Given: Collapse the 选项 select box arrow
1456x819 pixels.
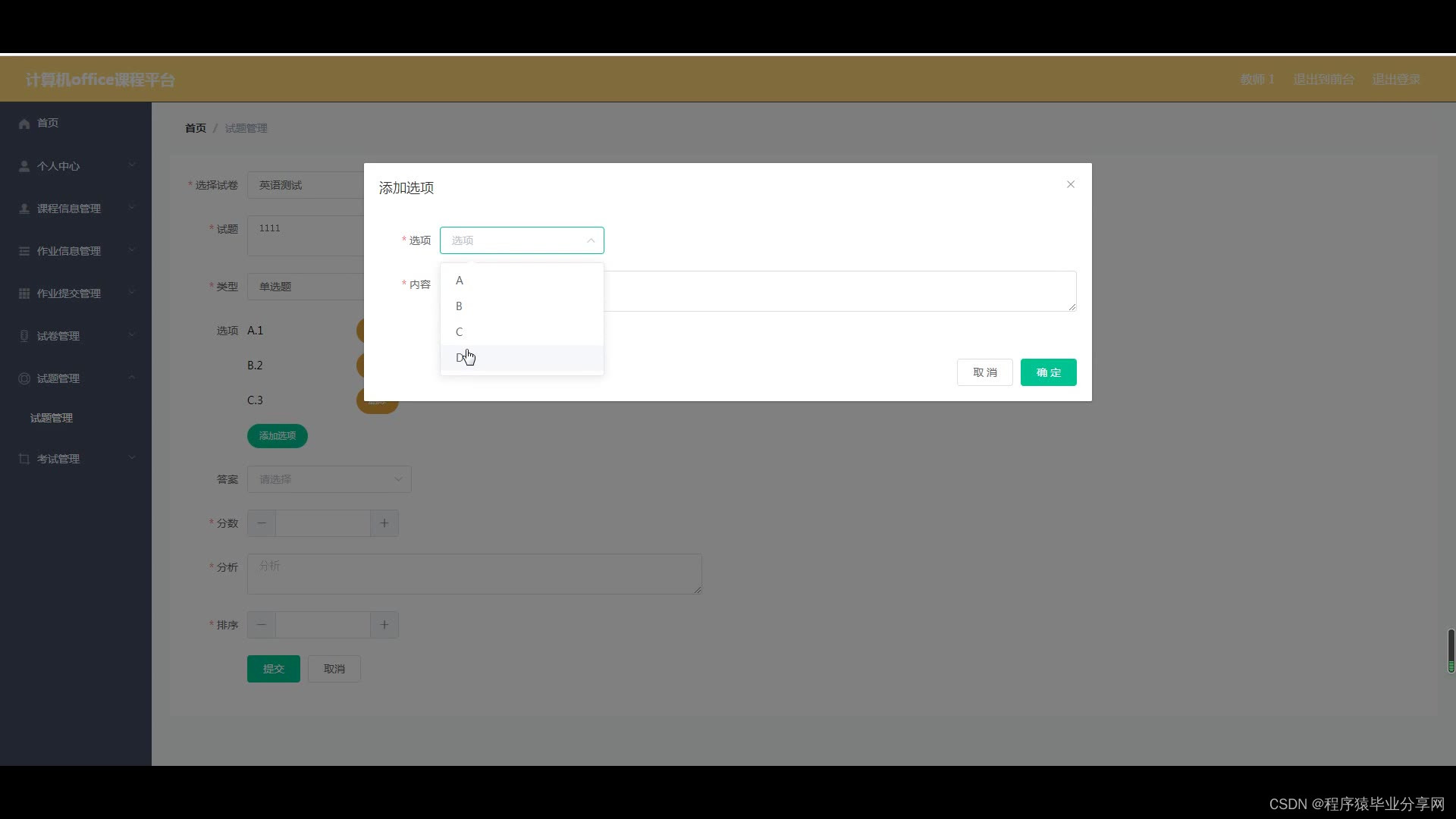Looking at the screenshot, I should (591, 240).
